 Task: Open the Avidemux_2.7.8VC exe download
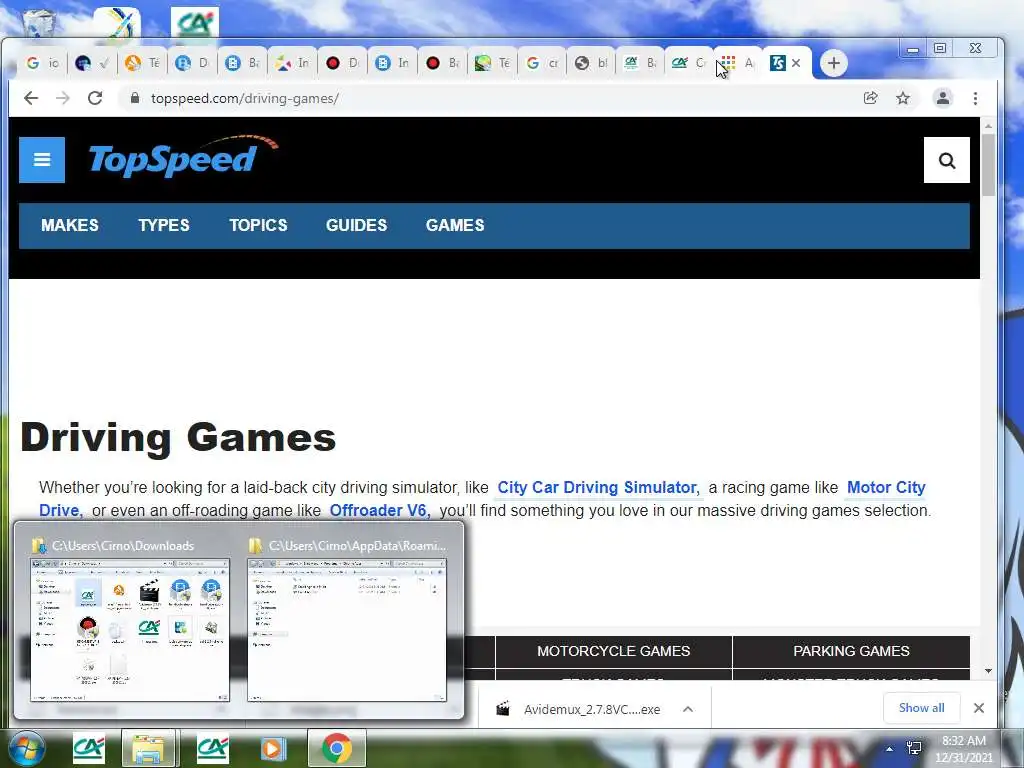(x=592, y=709)
